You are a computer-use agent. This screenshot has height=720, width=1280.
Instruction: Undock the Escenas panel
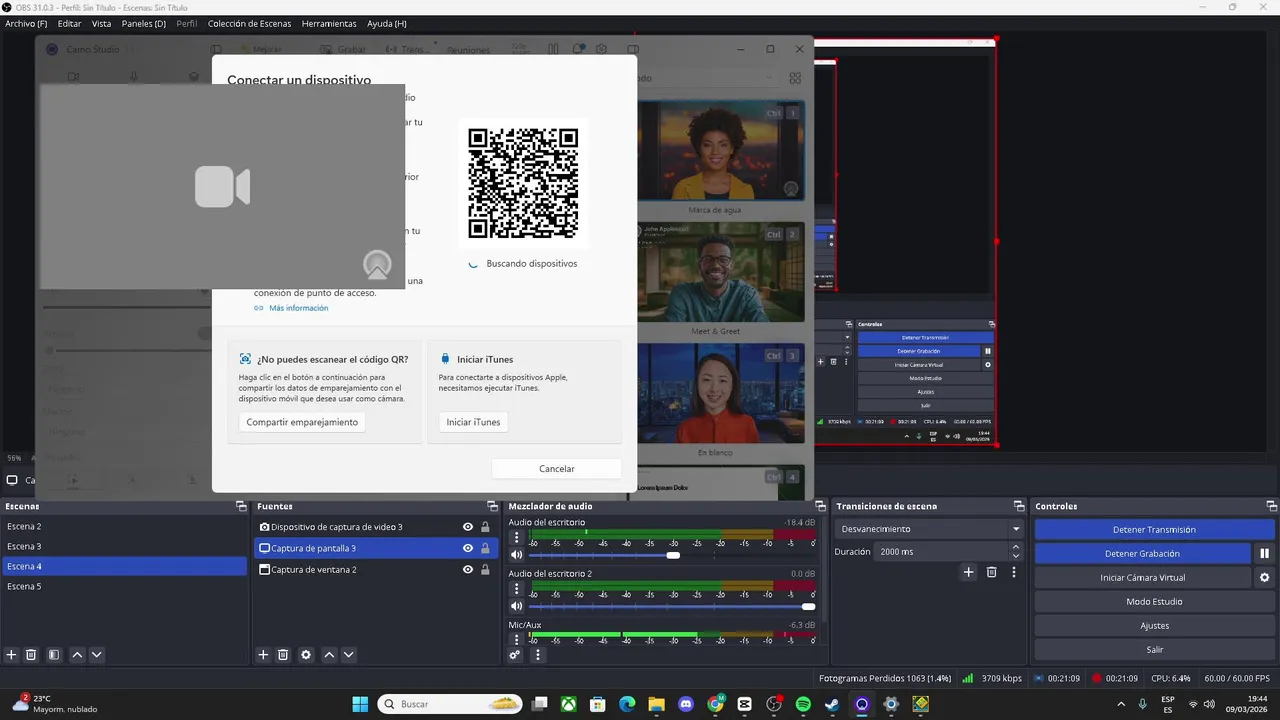tap(241, 506)
